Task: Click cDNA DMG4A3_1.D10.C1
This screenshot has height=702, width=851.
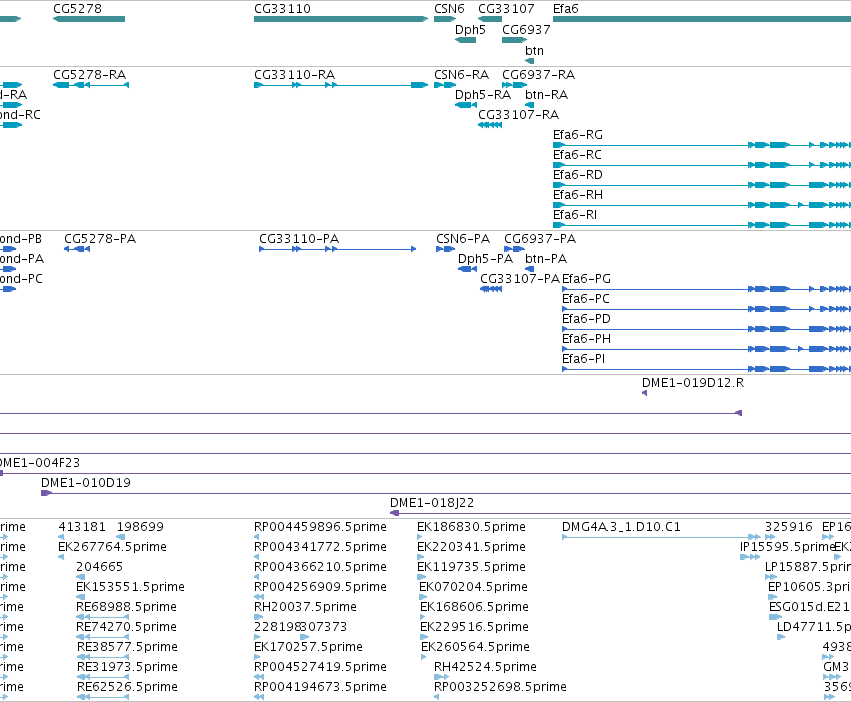Action: click(661, 537)
